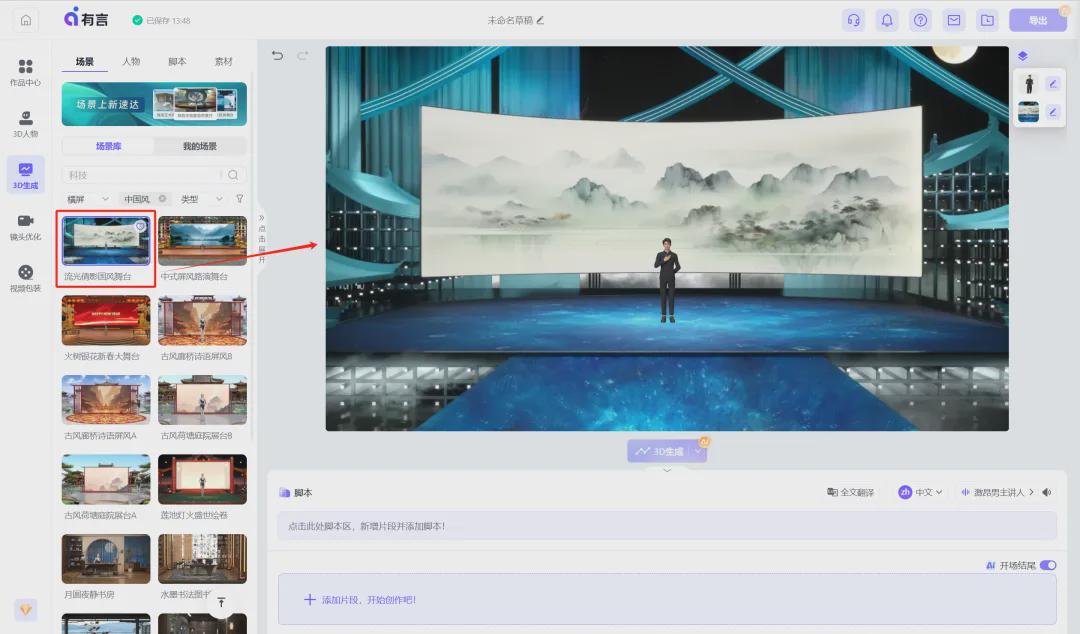Open the chevron next to the 3D生成 button

tap(697, 451)
